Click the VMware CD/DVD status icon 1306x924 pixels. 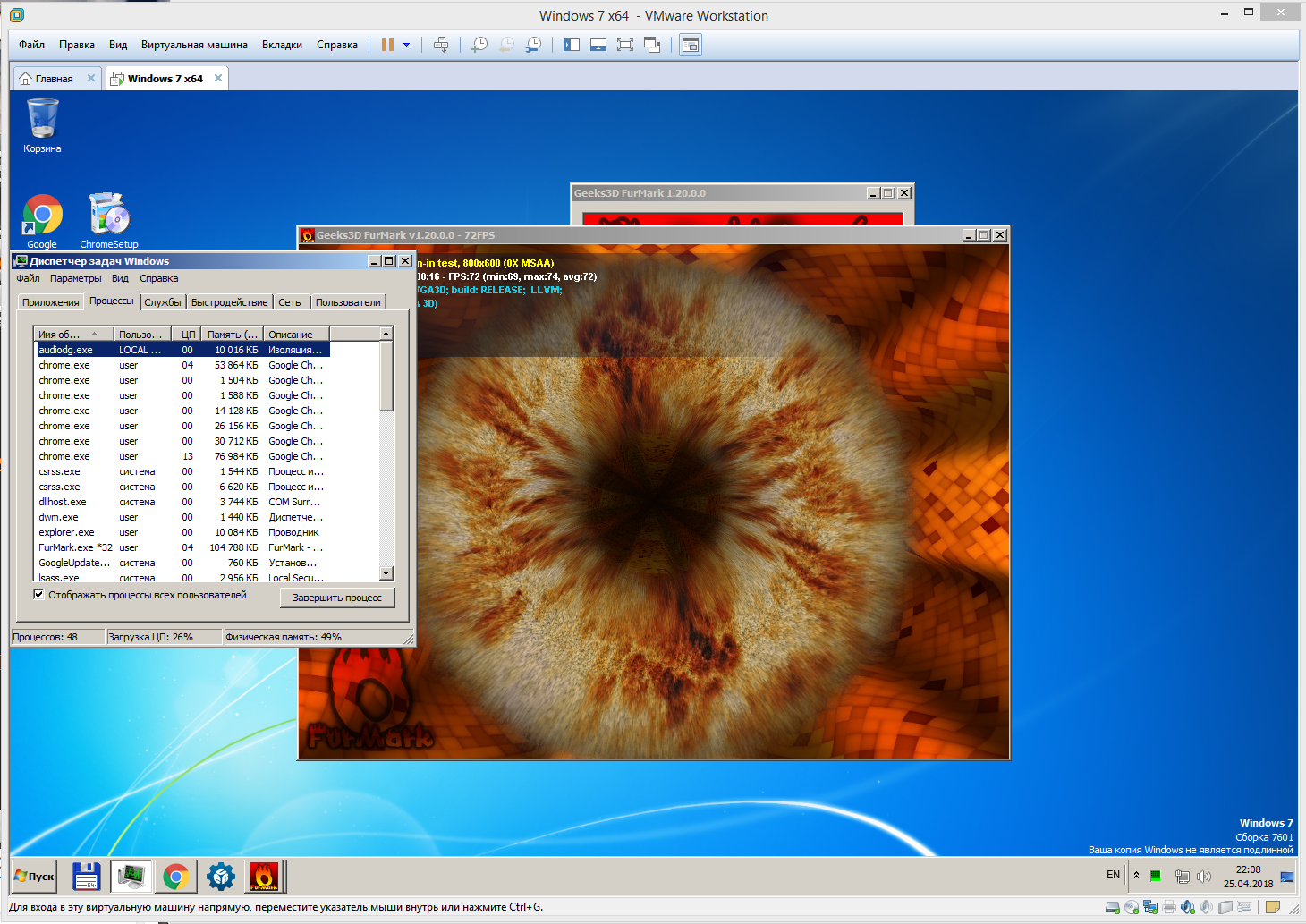1132,907
